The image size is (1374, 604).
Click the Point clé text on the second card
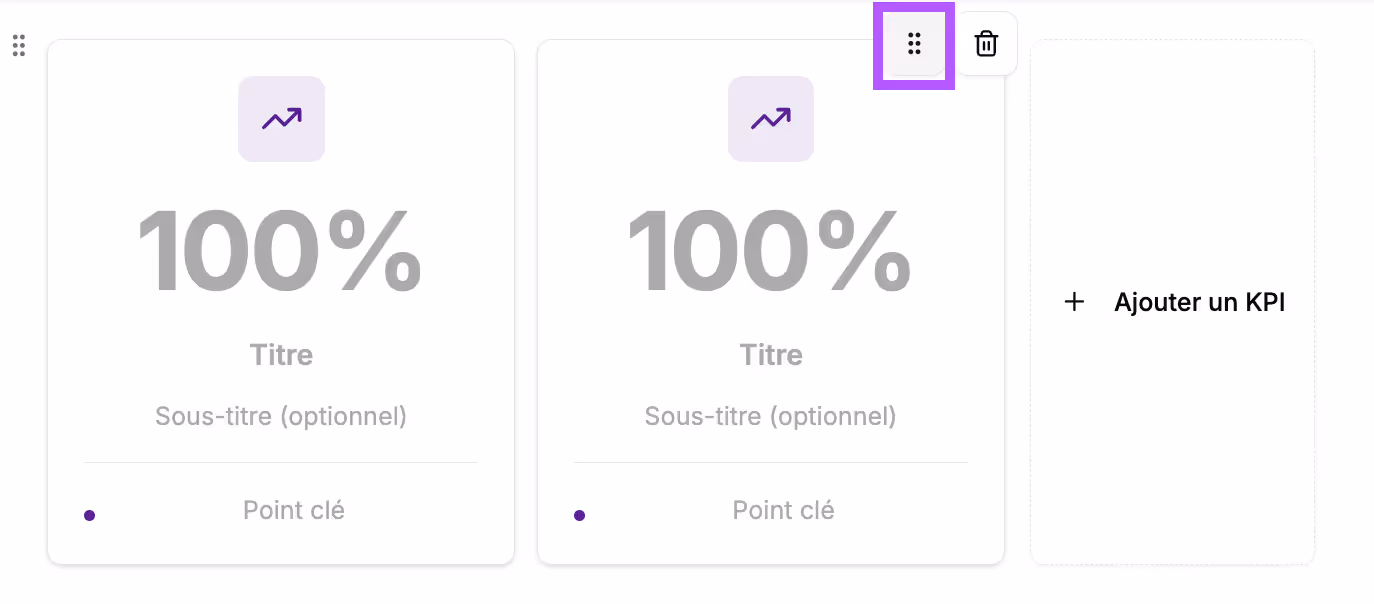click(783, 510)
